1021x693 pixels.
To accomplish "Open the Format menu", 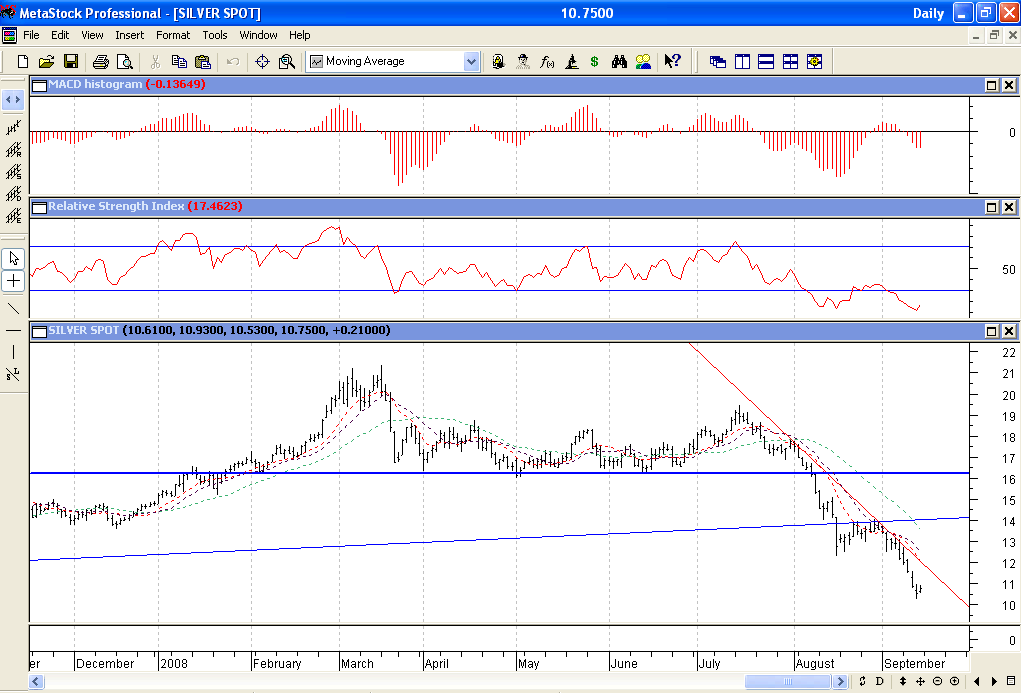I will tap(173, 35).
